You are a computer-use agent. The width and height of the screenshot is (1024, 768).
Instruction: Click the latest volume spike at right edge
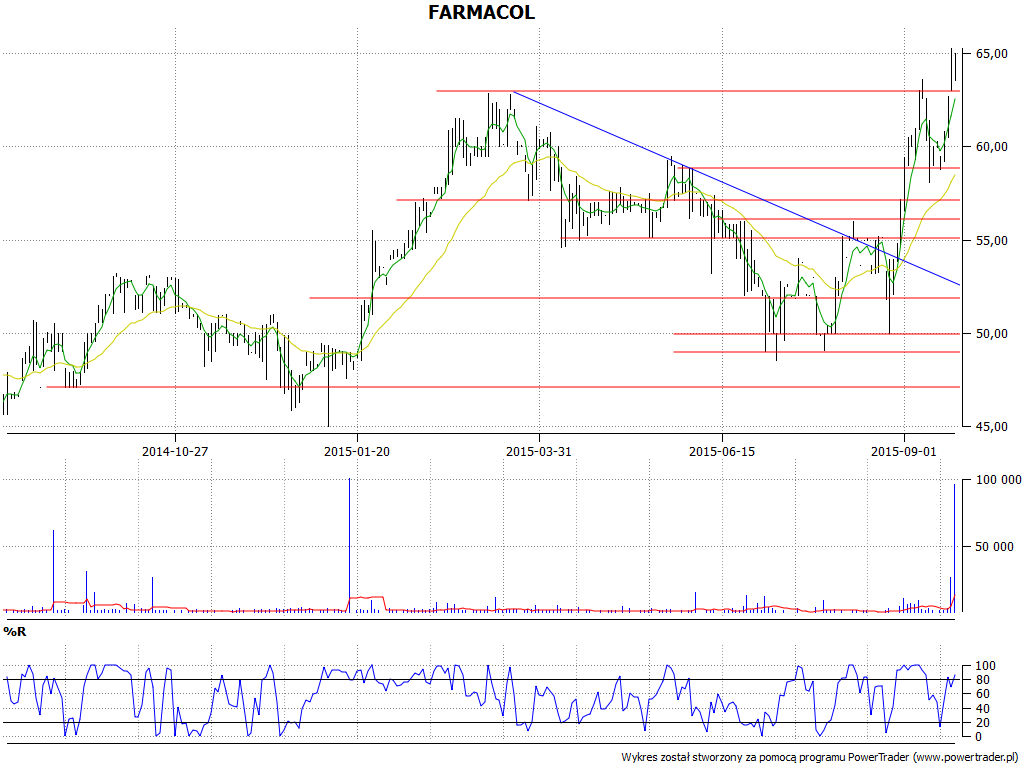click(x=954, y=548)
